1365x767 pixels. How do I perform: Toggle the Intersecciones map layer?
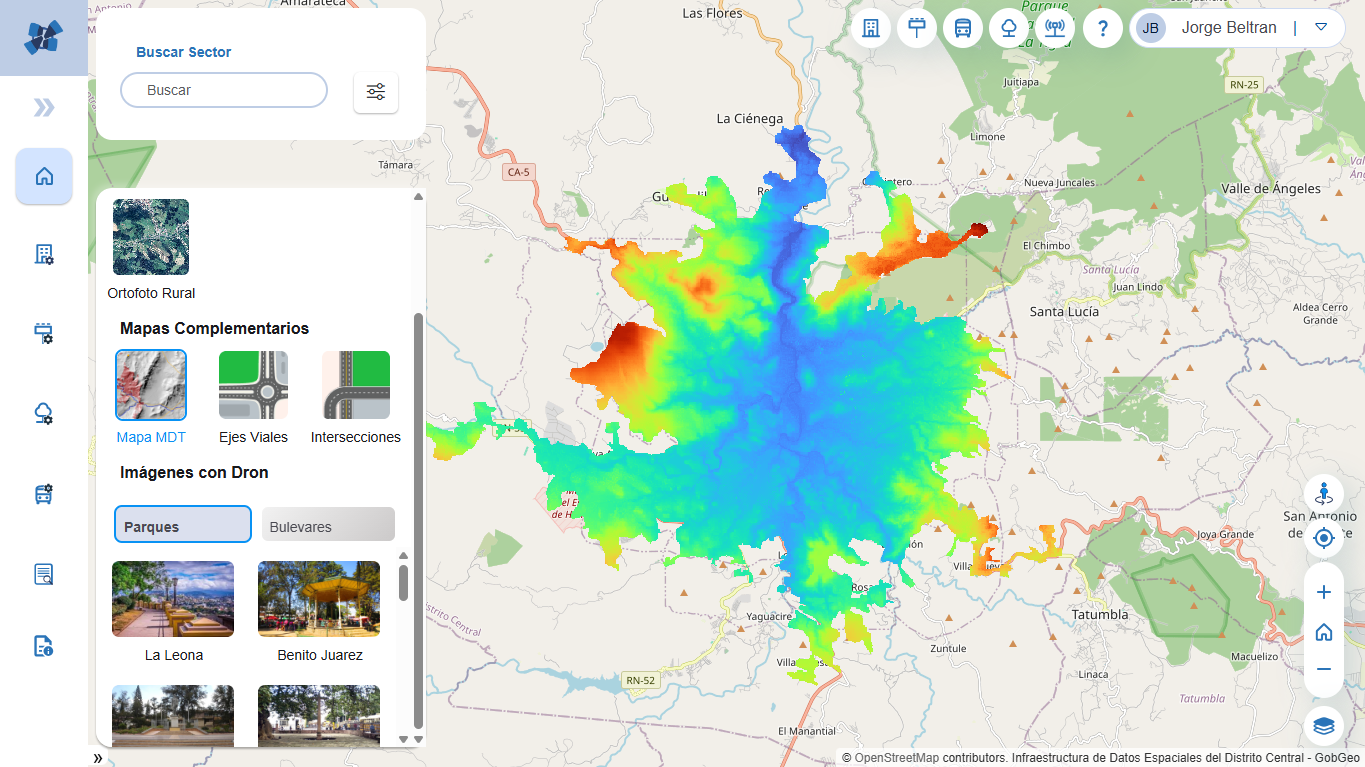coord(355,385)
